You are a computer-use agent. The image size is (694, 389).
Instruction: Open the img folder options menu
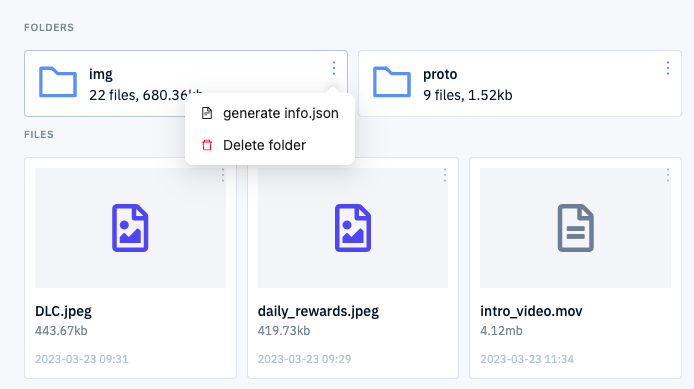334,68
